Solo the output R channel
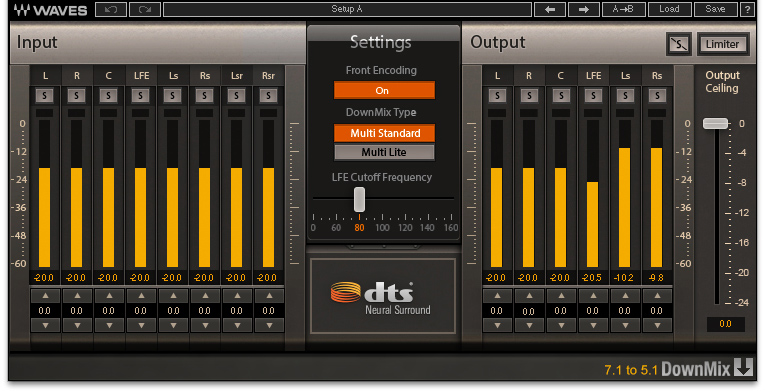Image resolution: width=765 pixels, height=391 pixels. point(529,96)
